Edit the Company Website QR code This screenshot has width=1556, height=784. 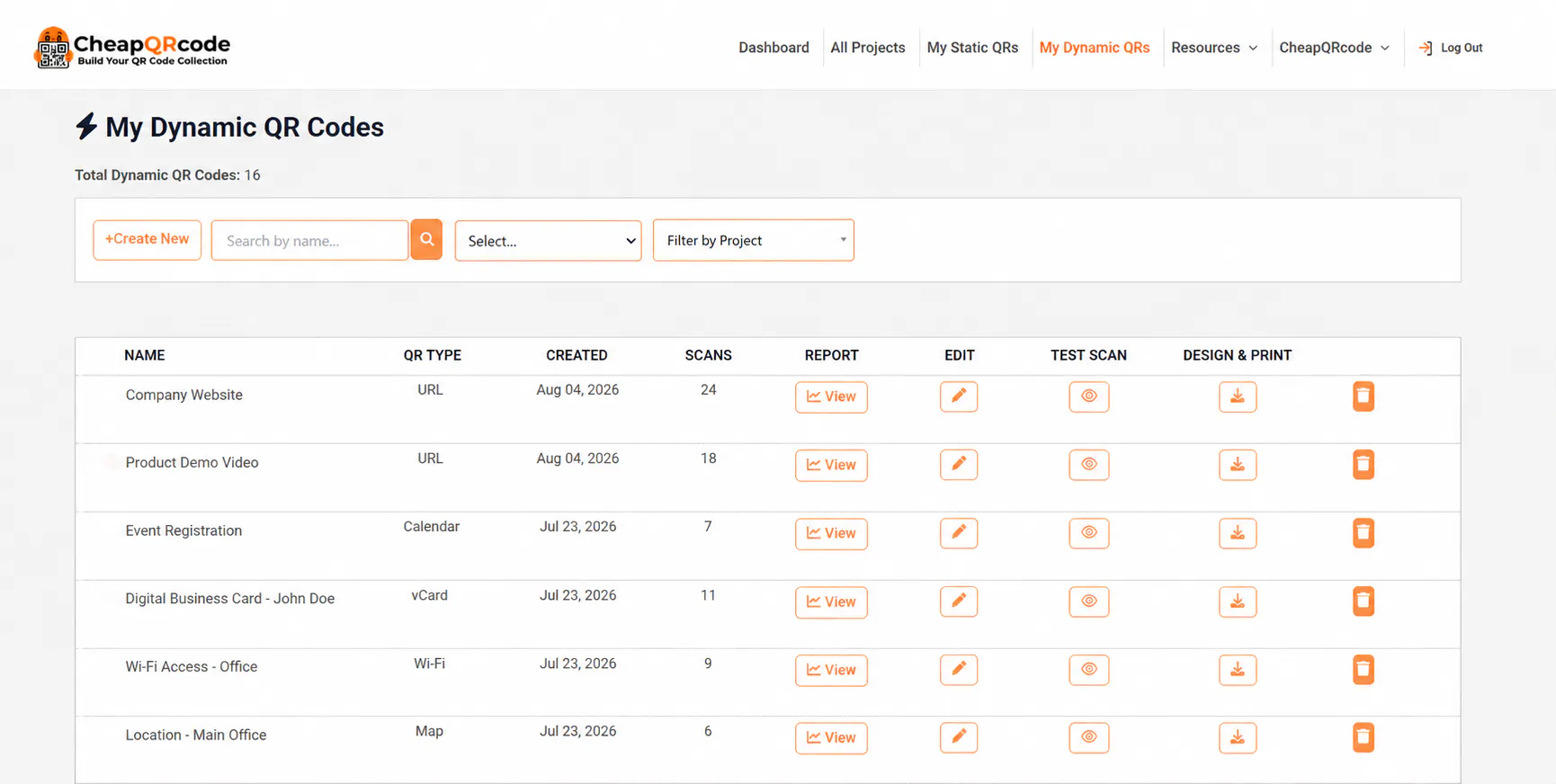[x=959, y=396]
